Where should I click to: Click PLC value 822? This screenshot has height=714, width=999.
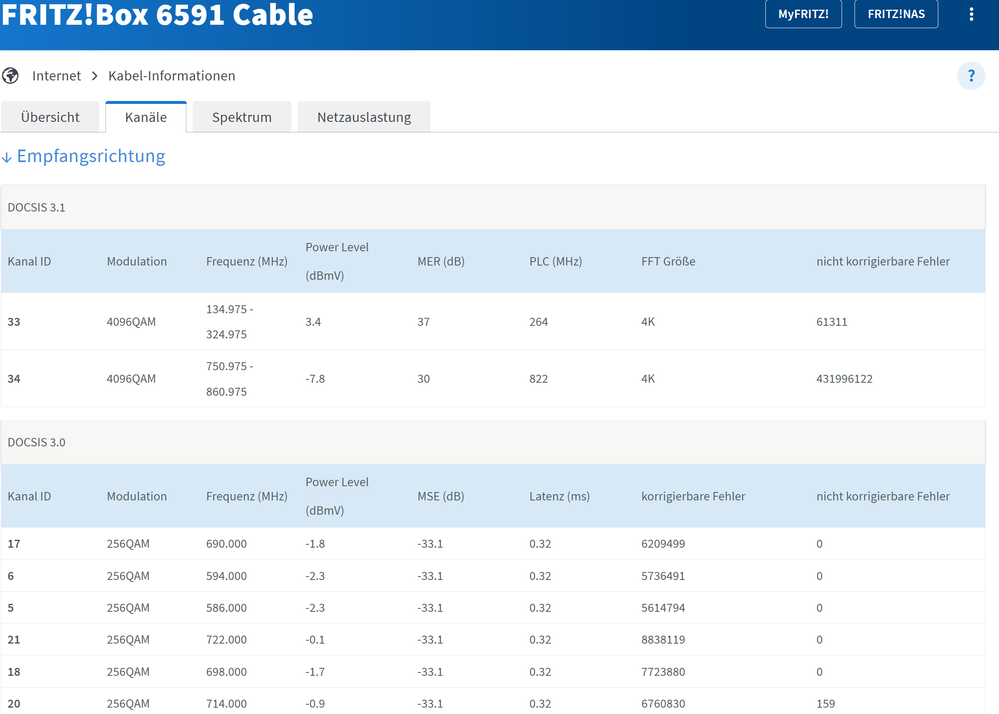coord(538,379)
